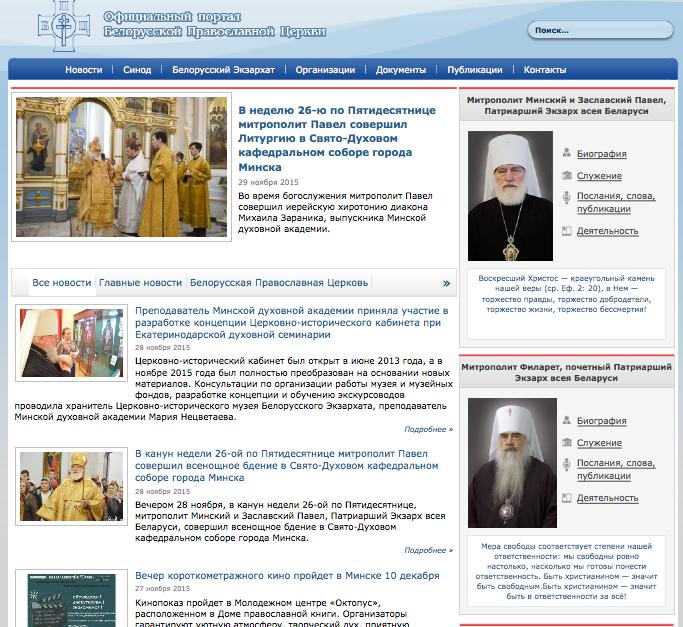Click the microphone icon beside Filaret's Послания
This screenshot has width=683, height=627.
click(567, 464)
